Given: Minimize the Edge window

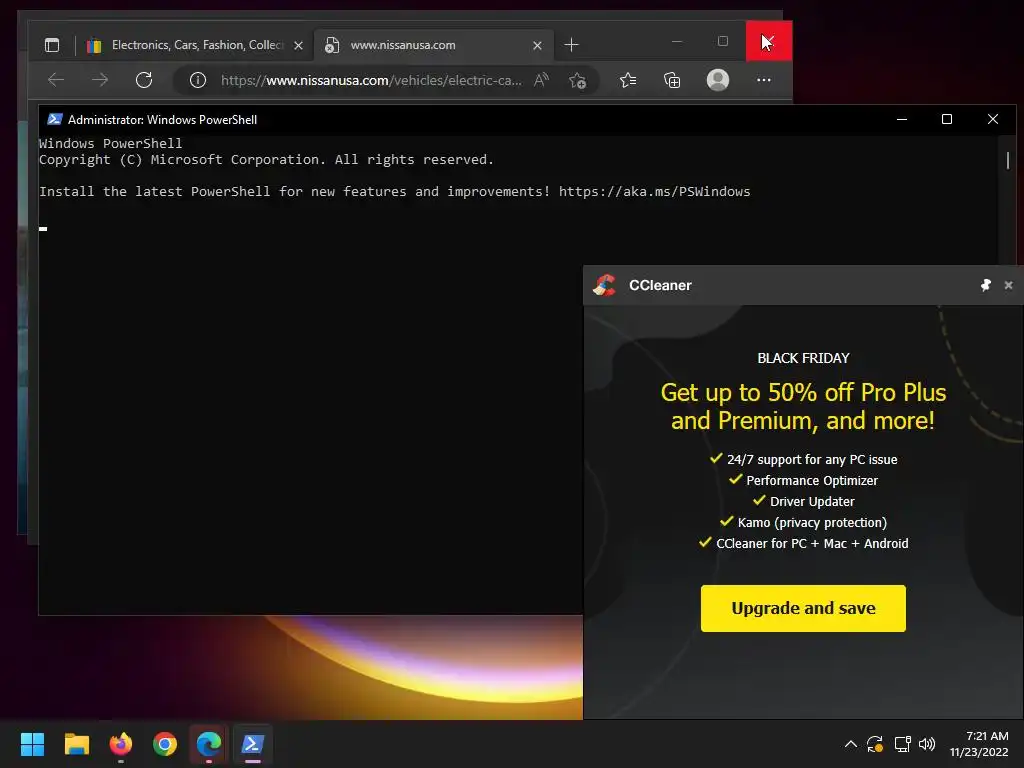Looking at the screenshot, I should point(677,41).
